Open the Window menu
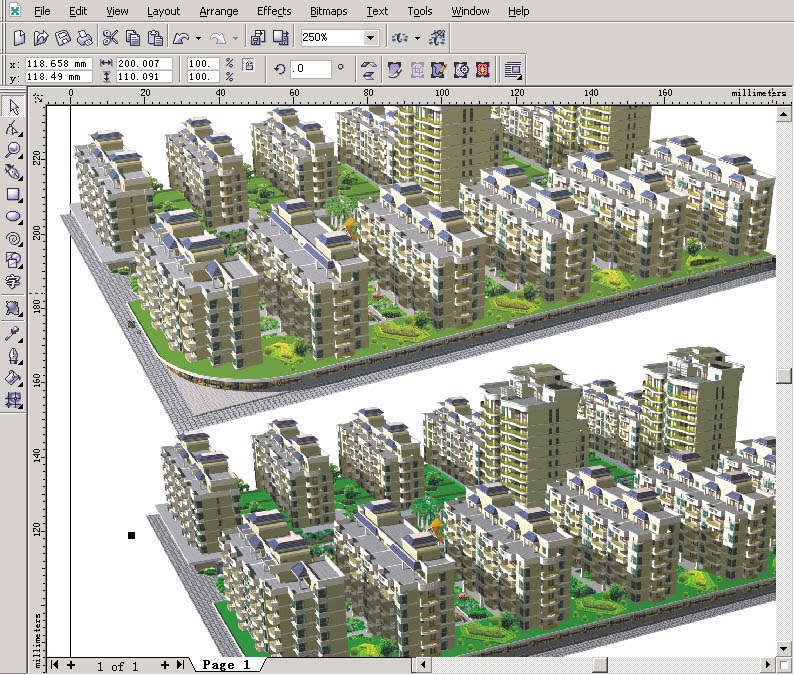Screen dimensions: 794x675 pos(470,11)
